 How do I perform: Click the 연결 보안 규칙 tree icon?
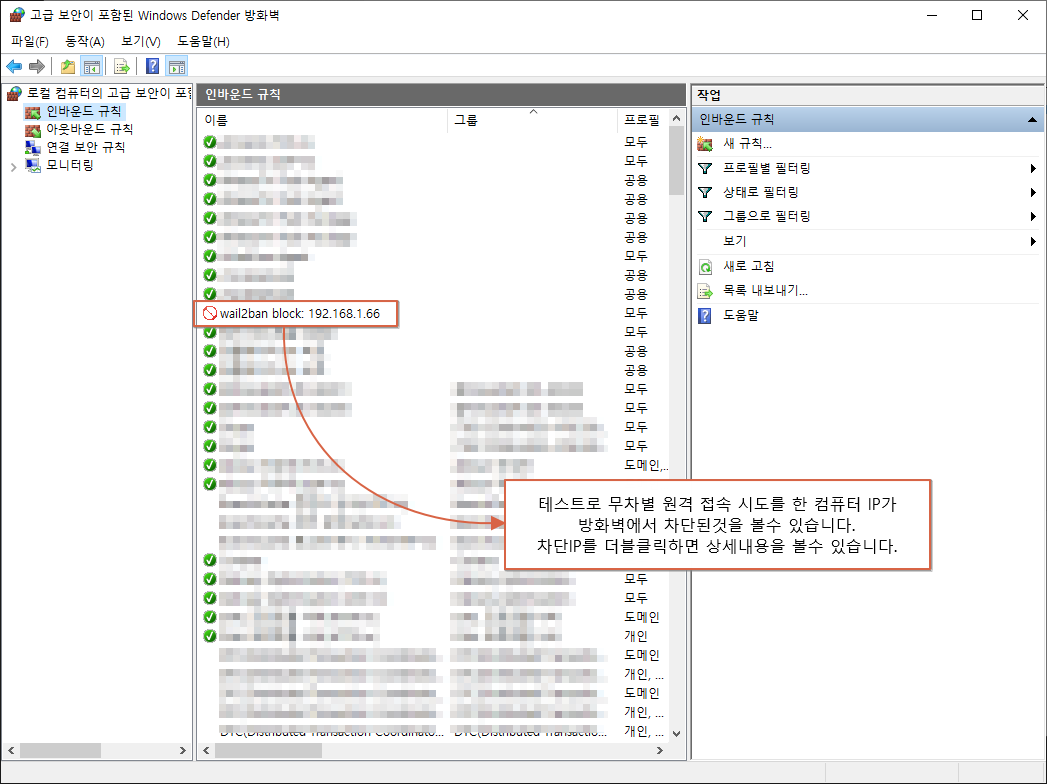point(33,147)
